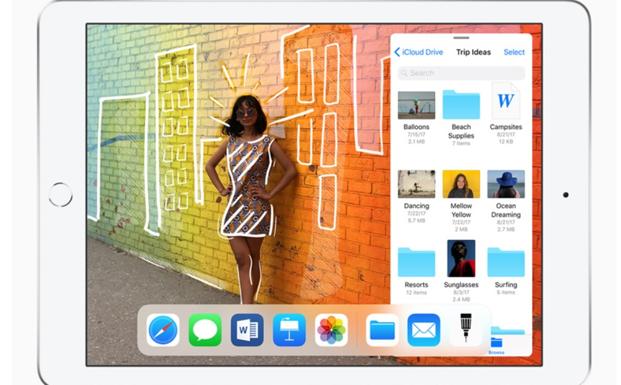Open the Ocean Dreaming photo
The height and width of the screenshot is (385, 621).
[506, 184]
